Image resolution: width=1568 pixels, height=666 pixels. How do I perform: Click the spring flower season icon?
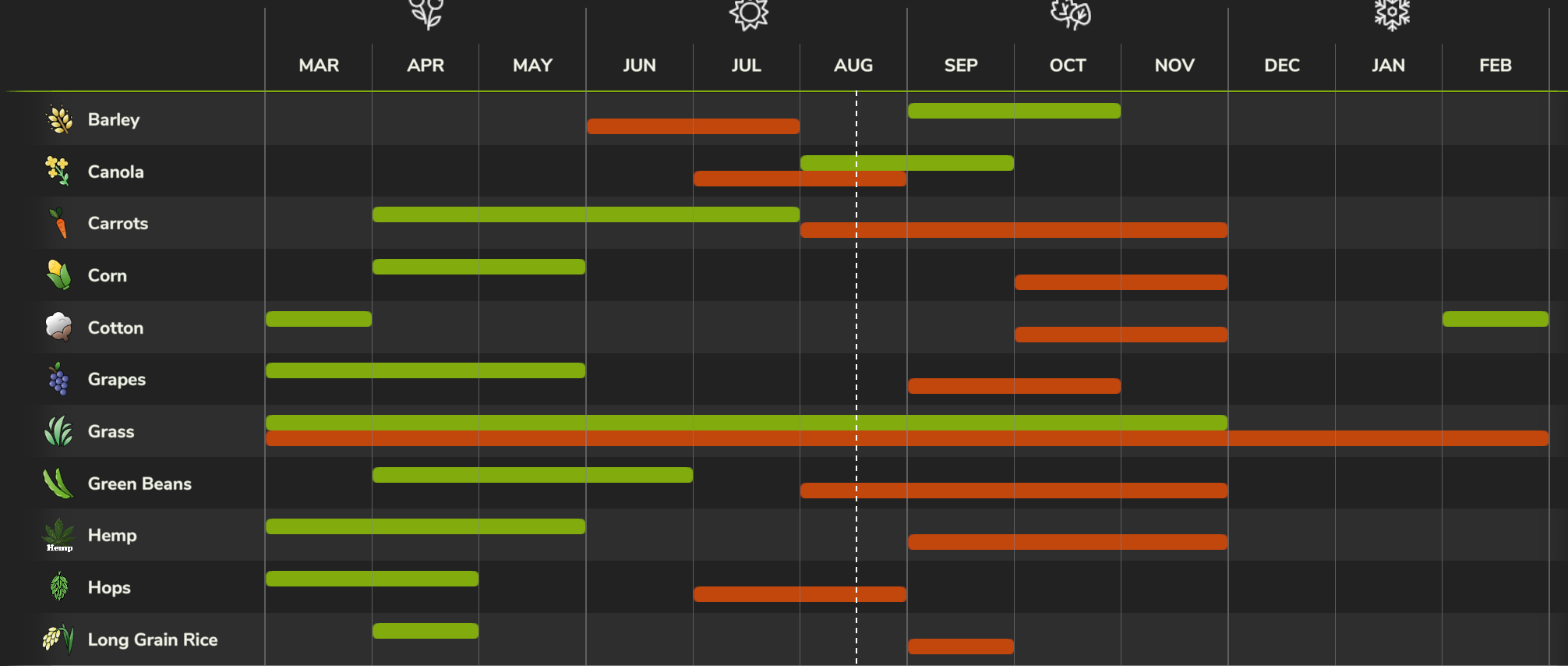click(426, 14)
